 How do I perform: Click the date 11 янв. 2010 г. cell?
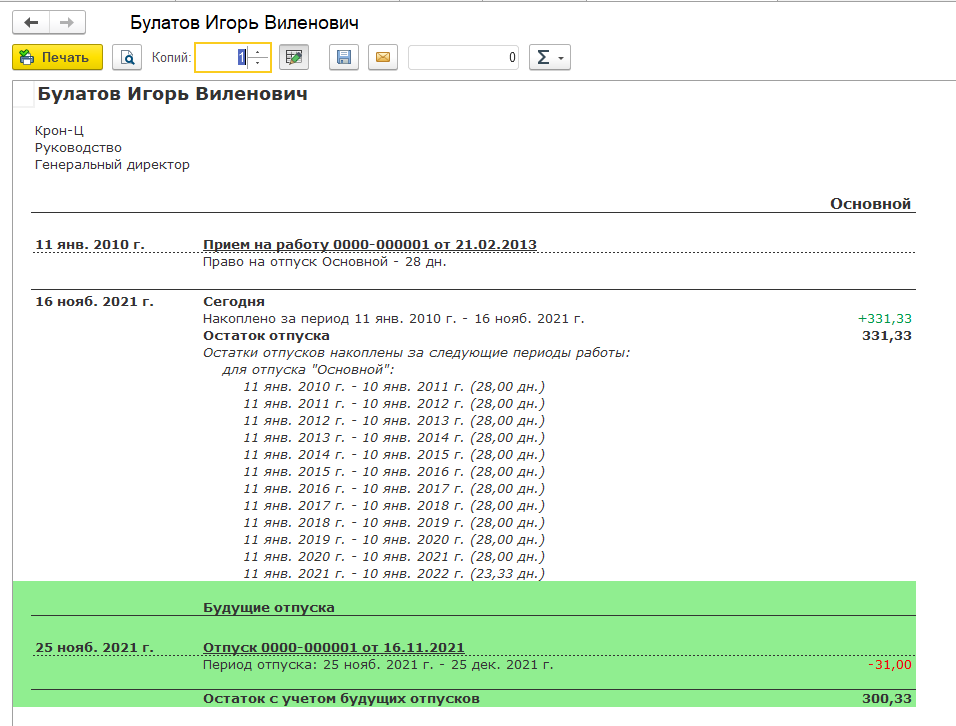click(90, 244)
